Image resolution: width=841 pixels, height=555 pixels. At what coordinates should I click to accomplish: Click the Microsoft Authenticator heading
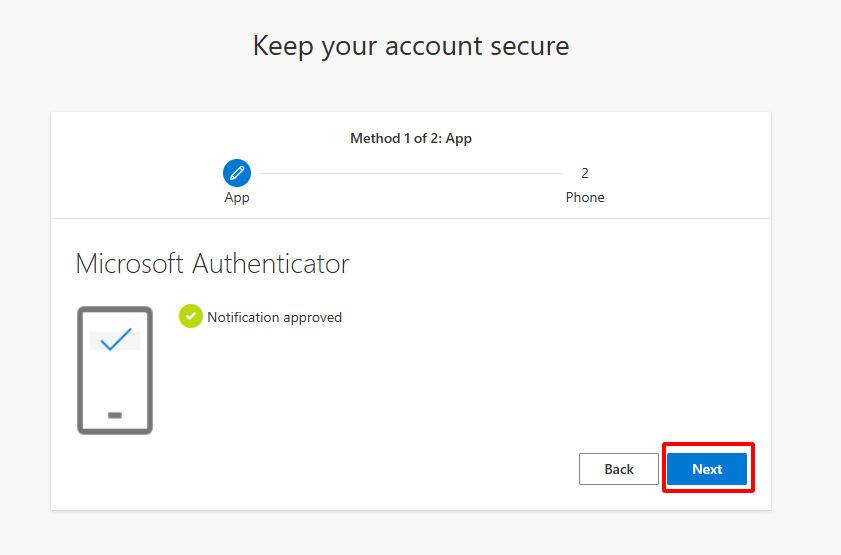click(x=212, y=263)
